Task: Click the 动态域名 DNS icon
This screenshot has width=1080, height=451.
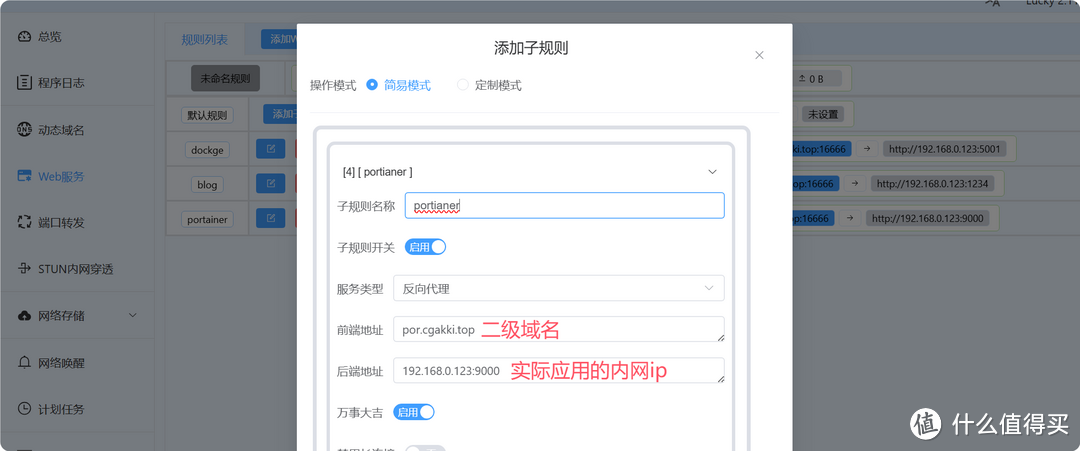Action: (x=25, y=130)
